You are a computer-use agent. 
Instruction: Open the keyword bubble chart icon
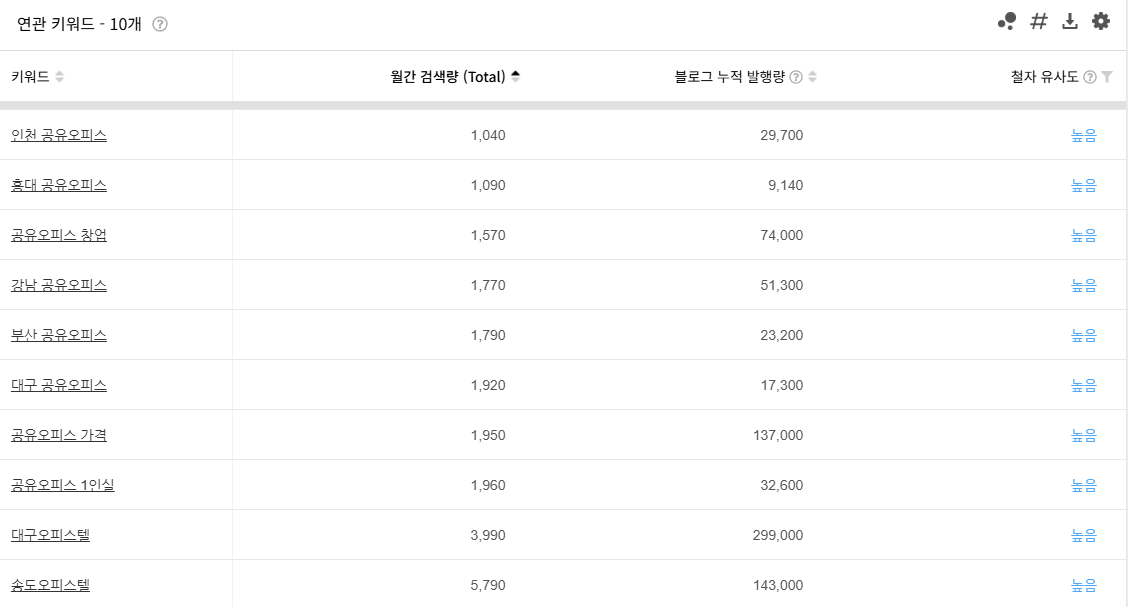pyautogui.click(x=1006, y=22)
